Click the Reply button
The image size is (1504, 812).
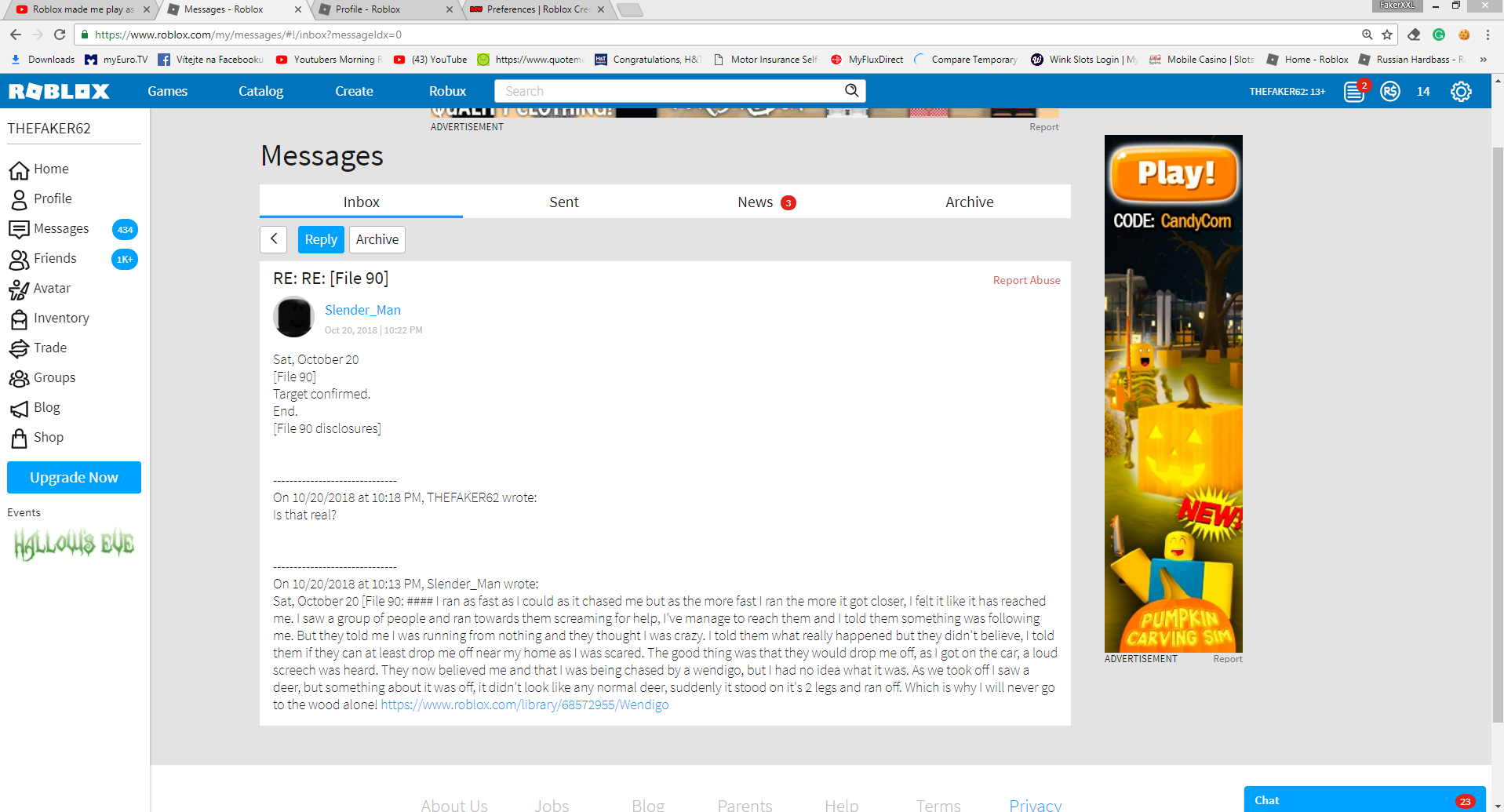(x=321, y=239)
